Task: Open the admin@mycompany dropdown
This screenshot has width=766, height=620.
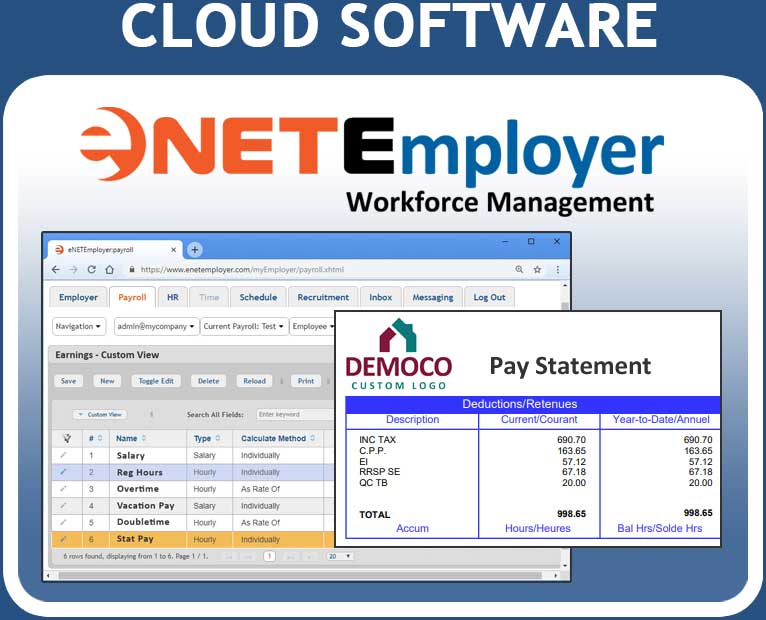Action: point(156,326)
